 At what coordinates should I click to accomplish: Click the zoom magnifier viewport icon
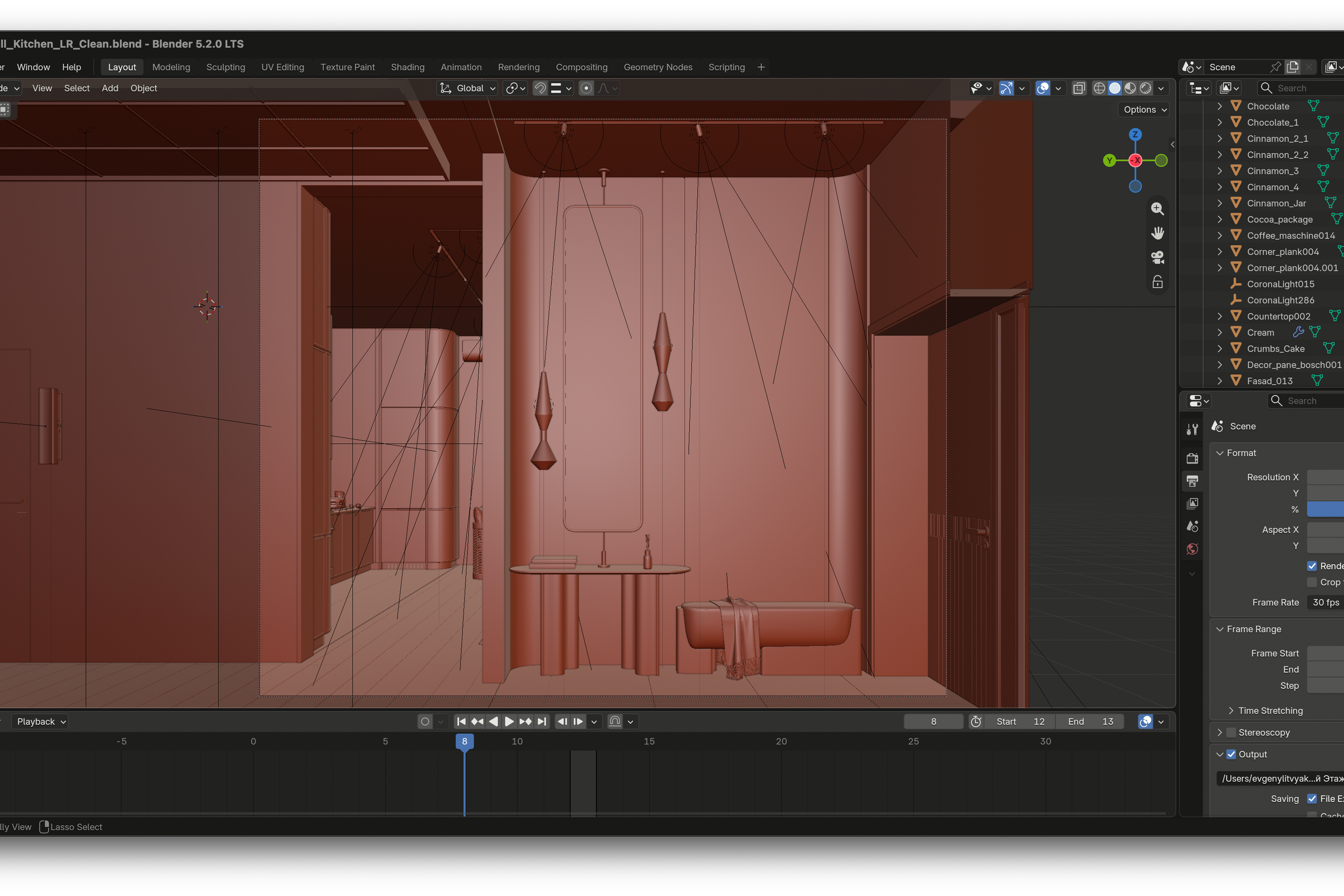tap(1157, 208)
